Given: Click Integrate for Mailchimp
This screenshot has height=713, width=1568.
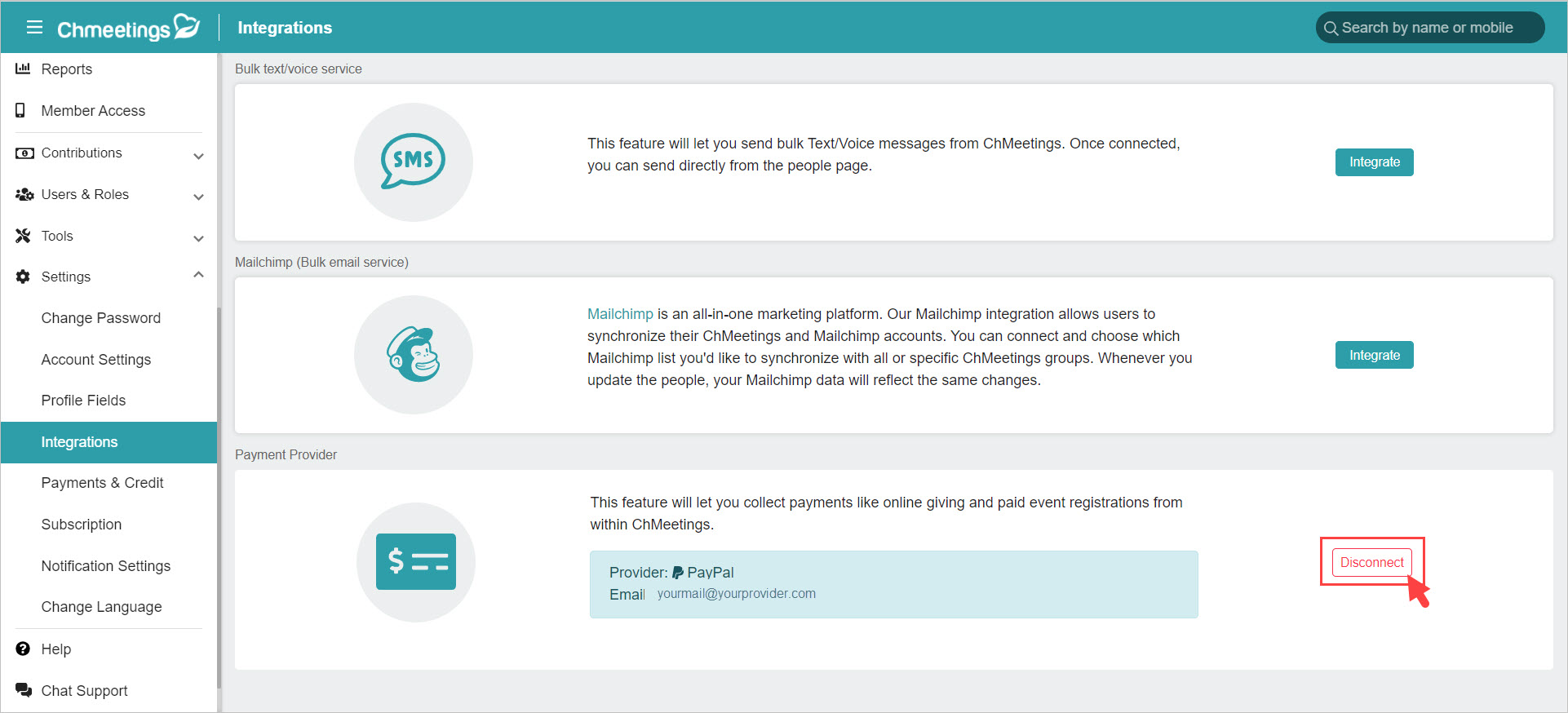Looking at the screenshot, I should pos(1374,355).
